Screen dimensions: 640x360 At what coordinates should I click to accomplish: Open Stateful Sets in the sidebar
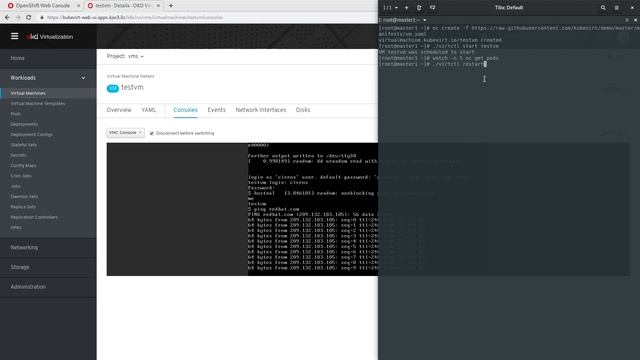tap(24, 145)
